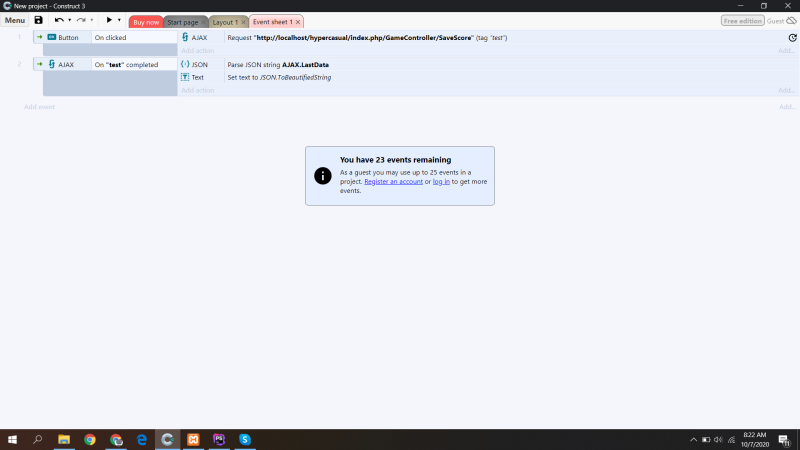Screen dimensions: 800x450
Task: Click the Buy now tab
Action: click(x=146, y=22)
